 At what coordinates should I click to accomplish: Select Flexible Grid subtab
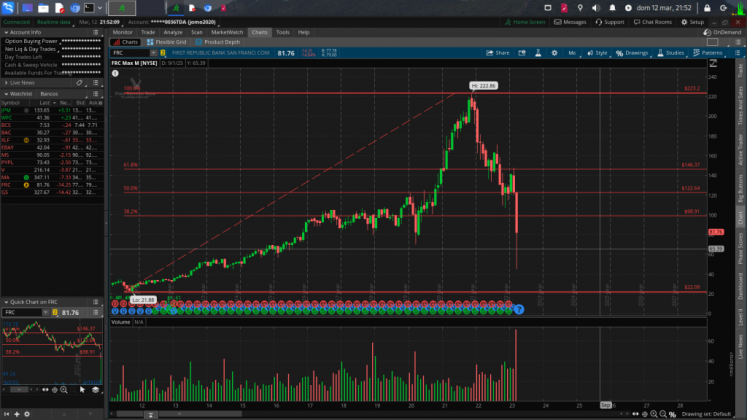167,42
